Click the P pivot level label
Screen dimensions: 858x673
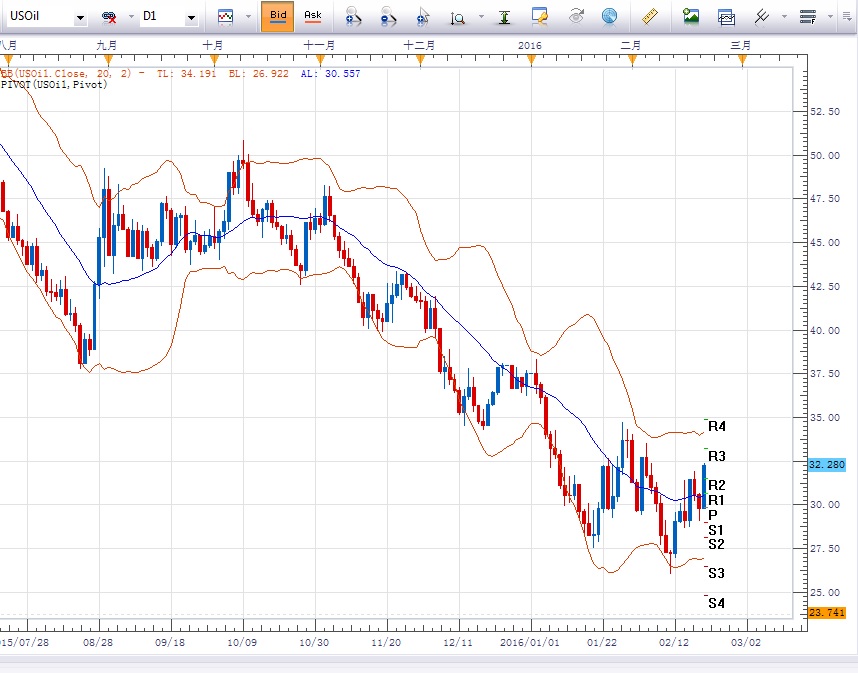[712, 515]
